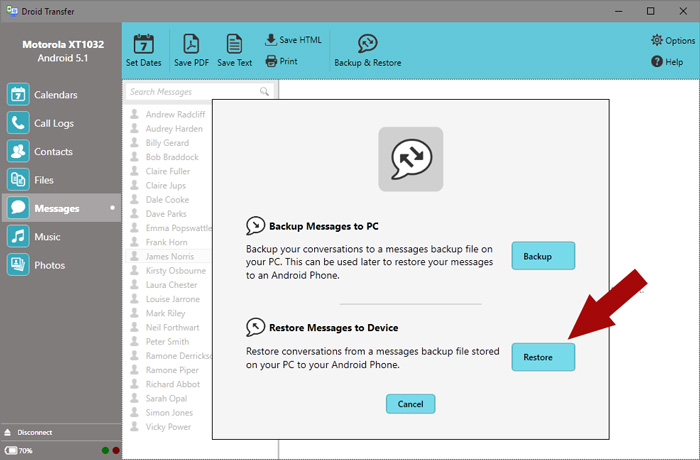
Task: Click the red status dot indicator
Action: (116, 450)
